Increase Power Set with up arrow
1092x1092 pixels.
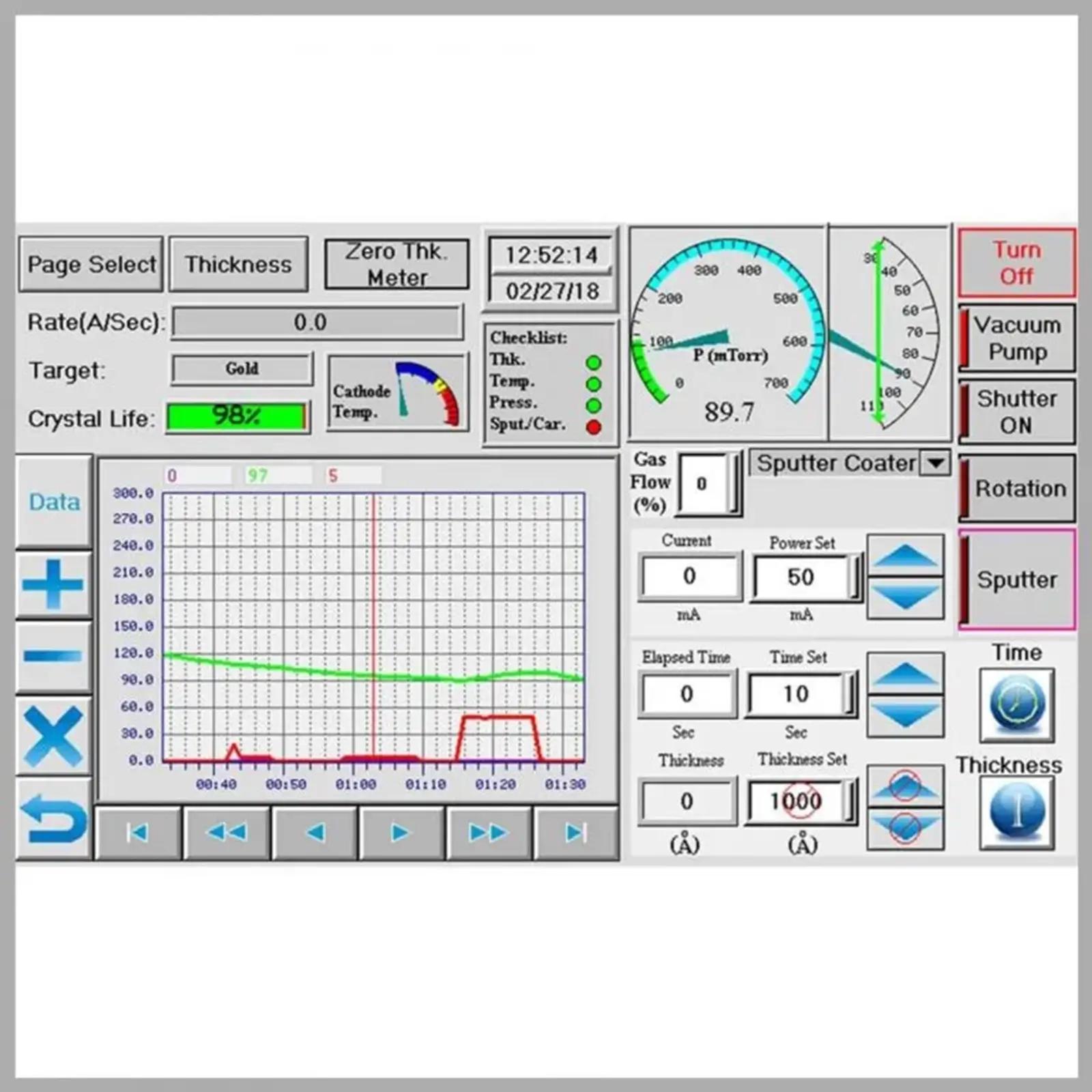[906, 556]
